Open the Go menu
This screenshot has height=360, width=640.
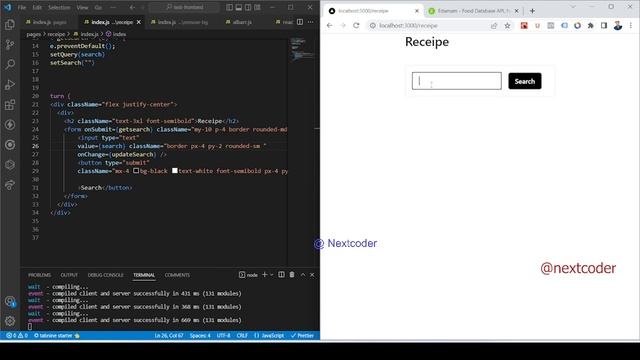pyautogui.click(x=98, y=7)
